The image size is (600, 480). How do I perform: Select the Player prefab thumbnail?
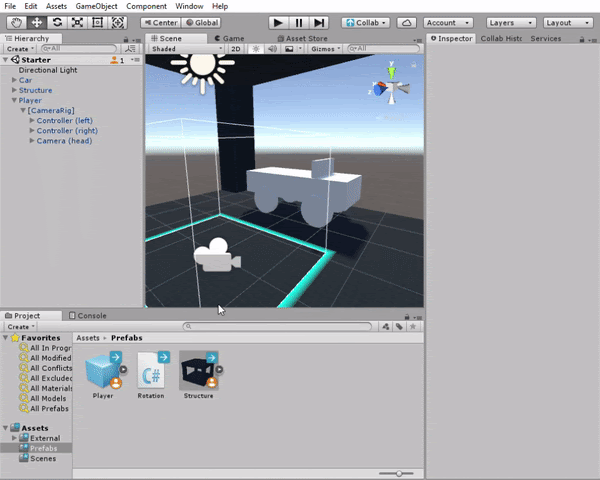click(x=103, y=371)
